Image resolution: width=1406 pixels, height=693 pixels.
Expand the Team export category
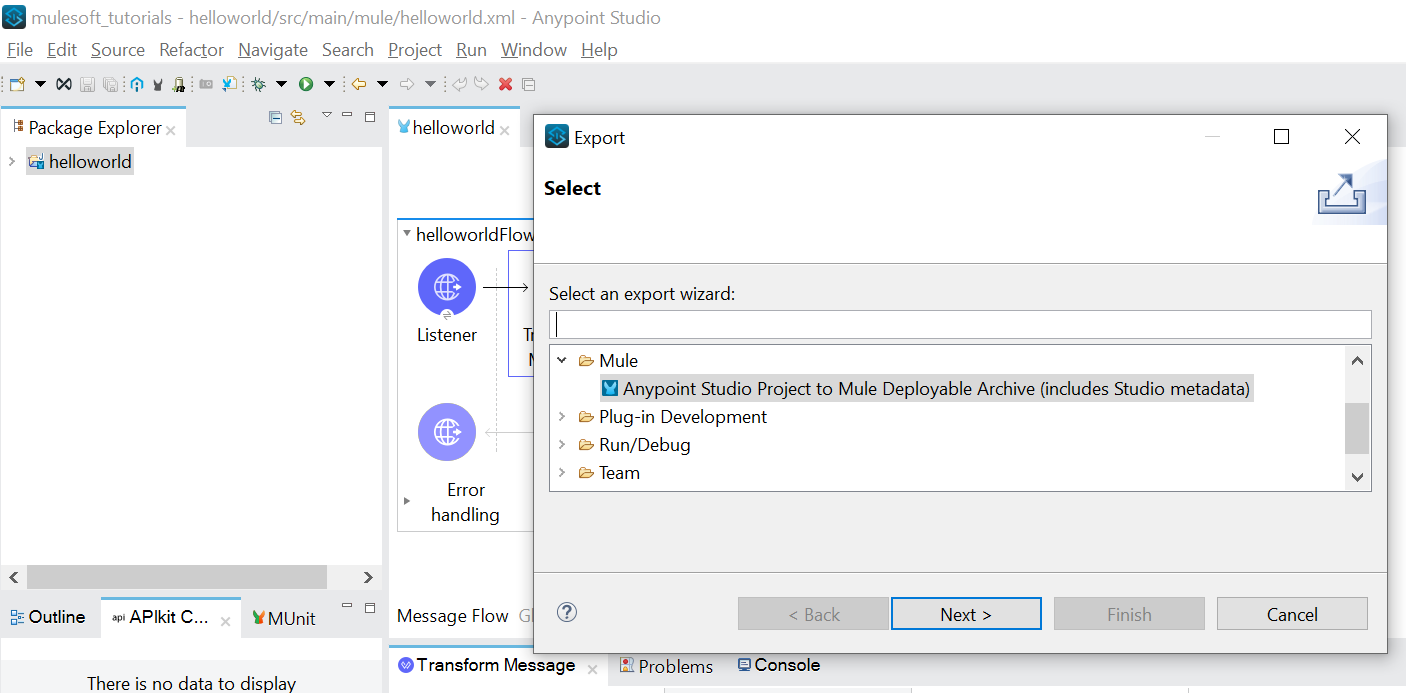point(562,472)
